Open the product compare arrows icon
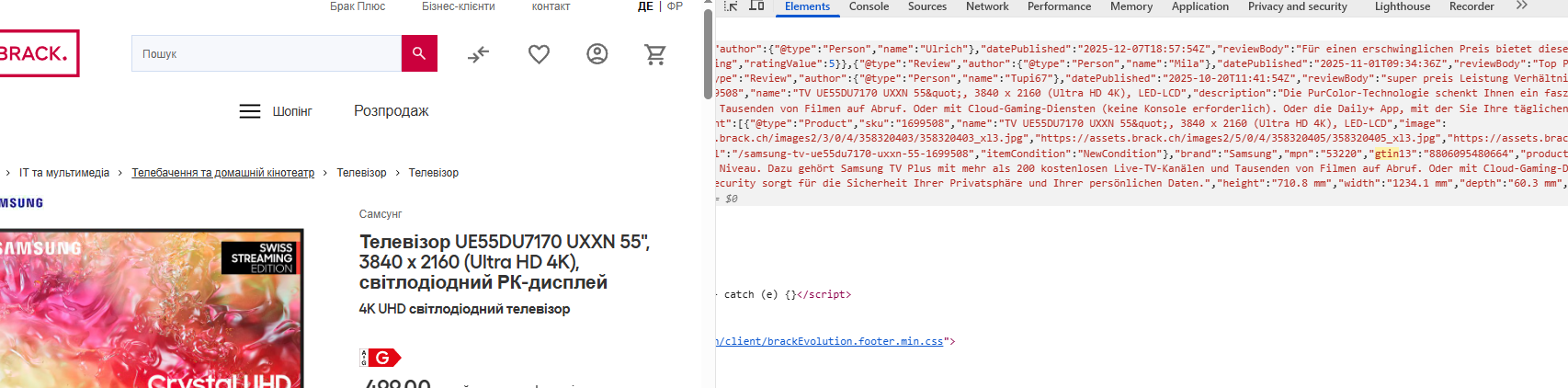 478,54
